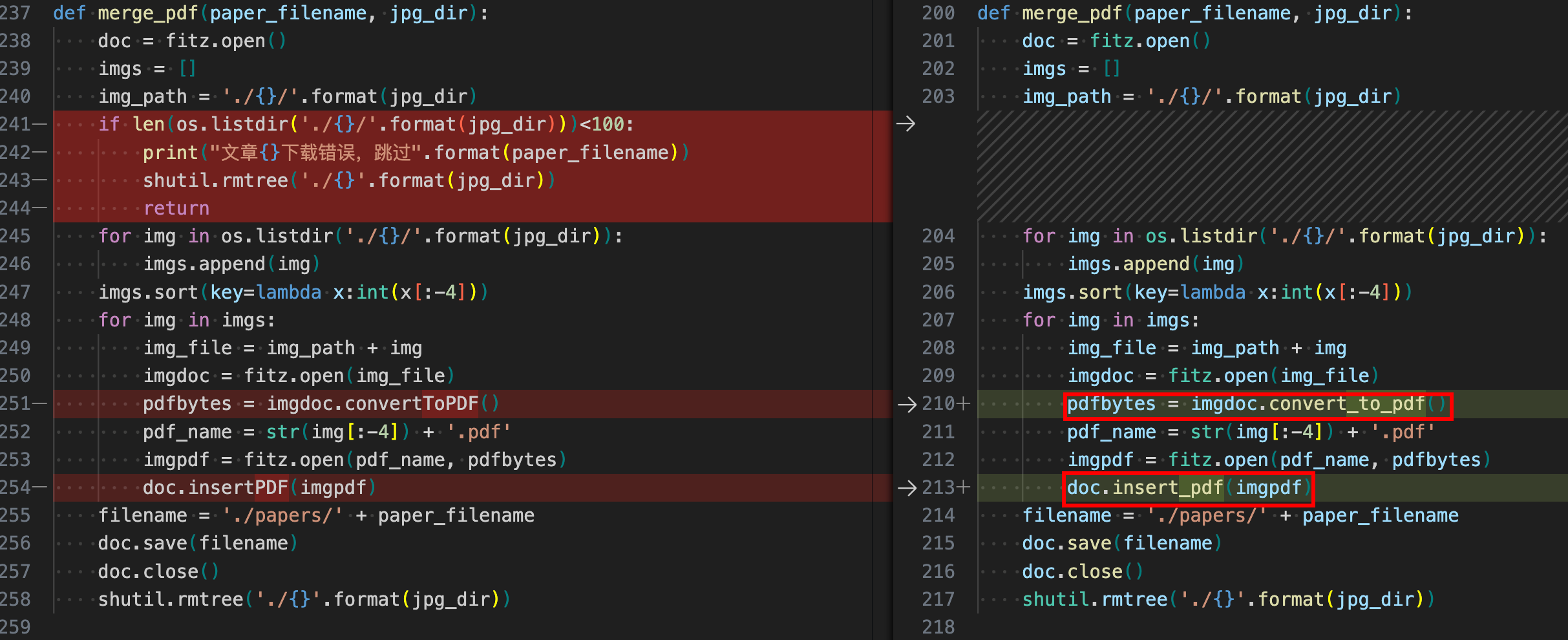Click the removed line 'if len(os.listdir' in left pane
This screenshot has width=1568, height=640.
click(366, 124)
